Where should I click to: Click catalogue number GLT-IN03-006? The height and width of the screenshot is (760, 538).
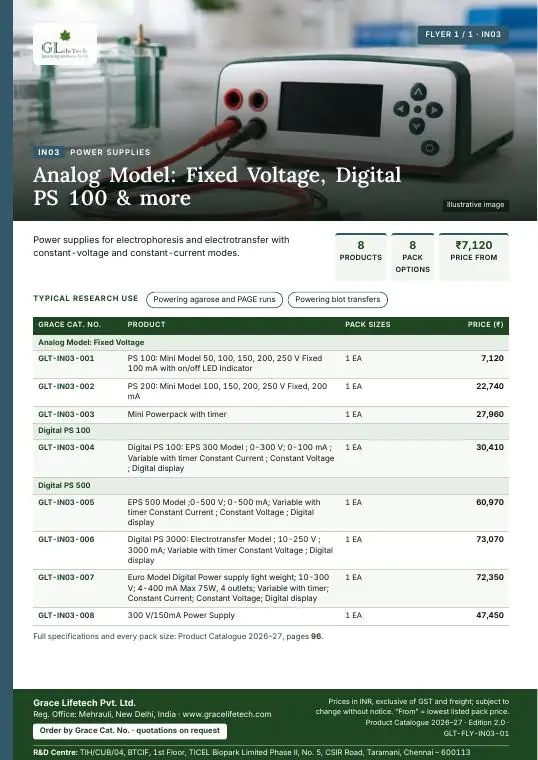[66, 539]
